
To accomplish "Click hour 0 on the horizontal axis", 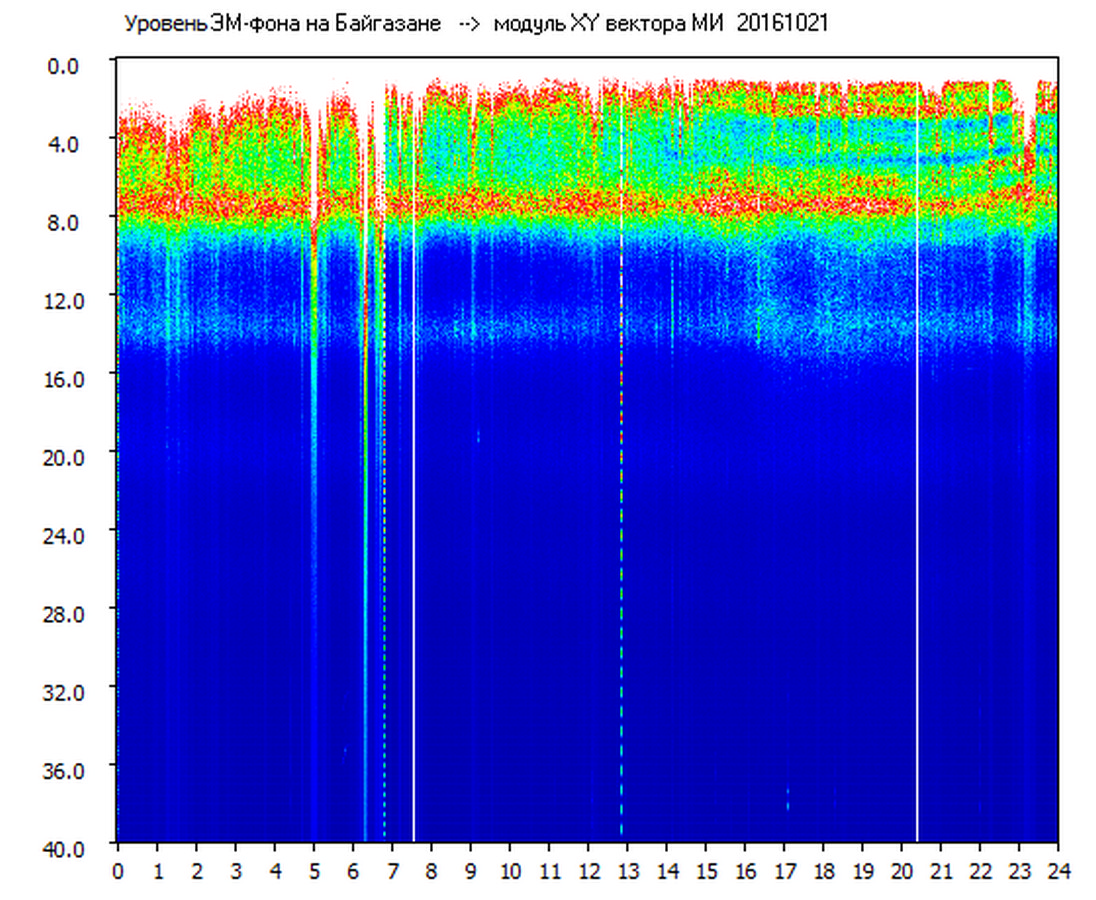I will coord(118,870).
